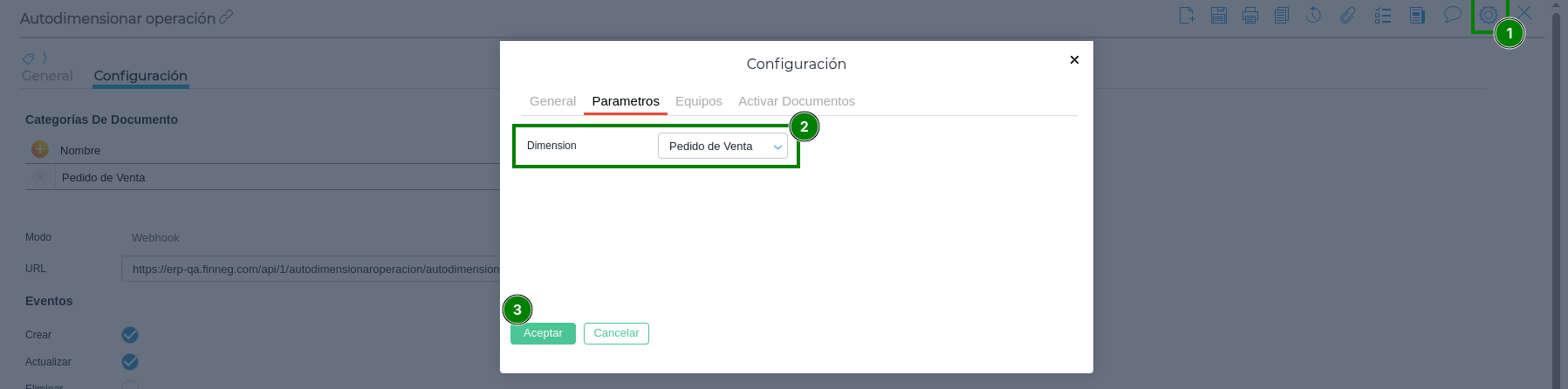Open the comments speech bubble icon
Screen dimensions: 1568x389
[1452, 15]
